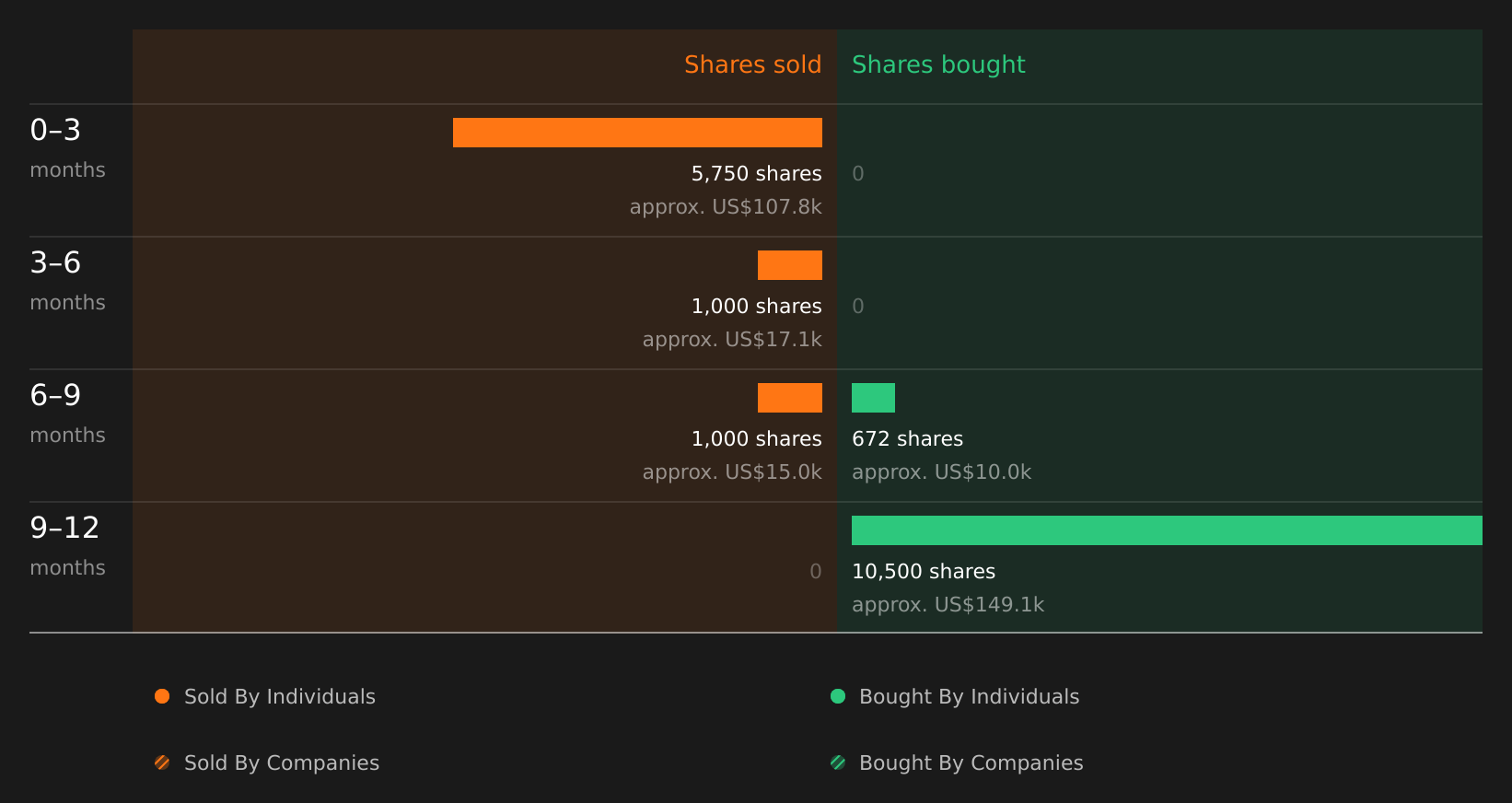This screenshot has width=1512, height=803.
Task: Click the green 6–9 months bought bar
Action: (873, 398)
